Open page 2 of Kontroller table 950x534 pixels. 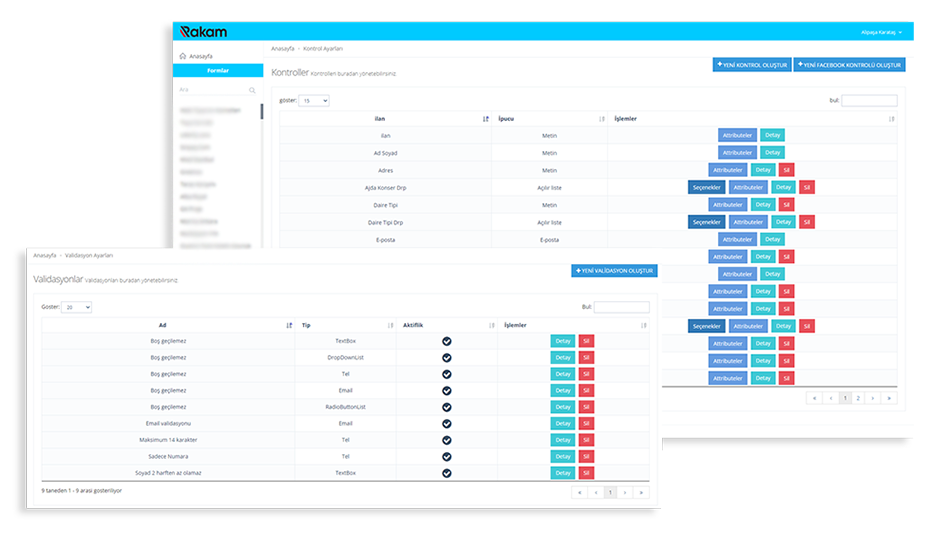pyautogui.click(x=857, y=398)
